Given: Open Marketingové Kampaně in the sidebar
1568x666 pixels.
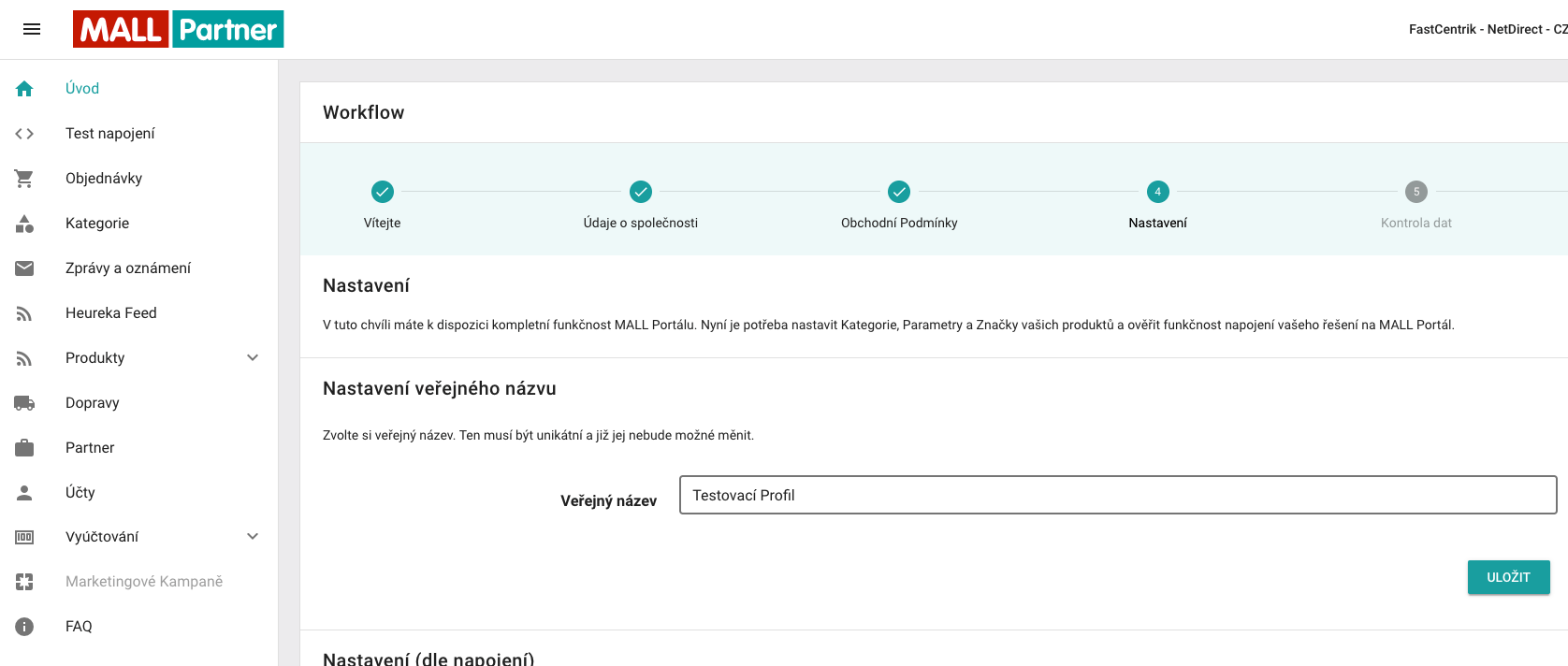Looking at the screenshot, I should (144, 582).
